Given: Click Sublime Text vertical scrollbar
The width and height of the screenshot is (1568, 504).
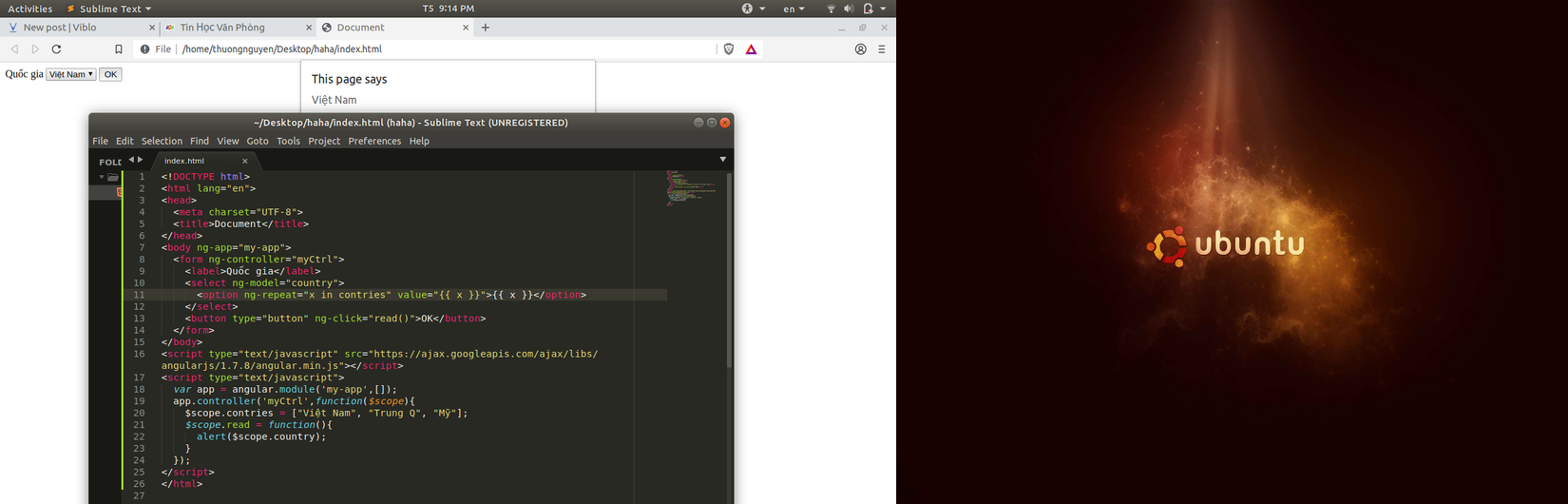Looking at the screenshot, I should point(729,271).
